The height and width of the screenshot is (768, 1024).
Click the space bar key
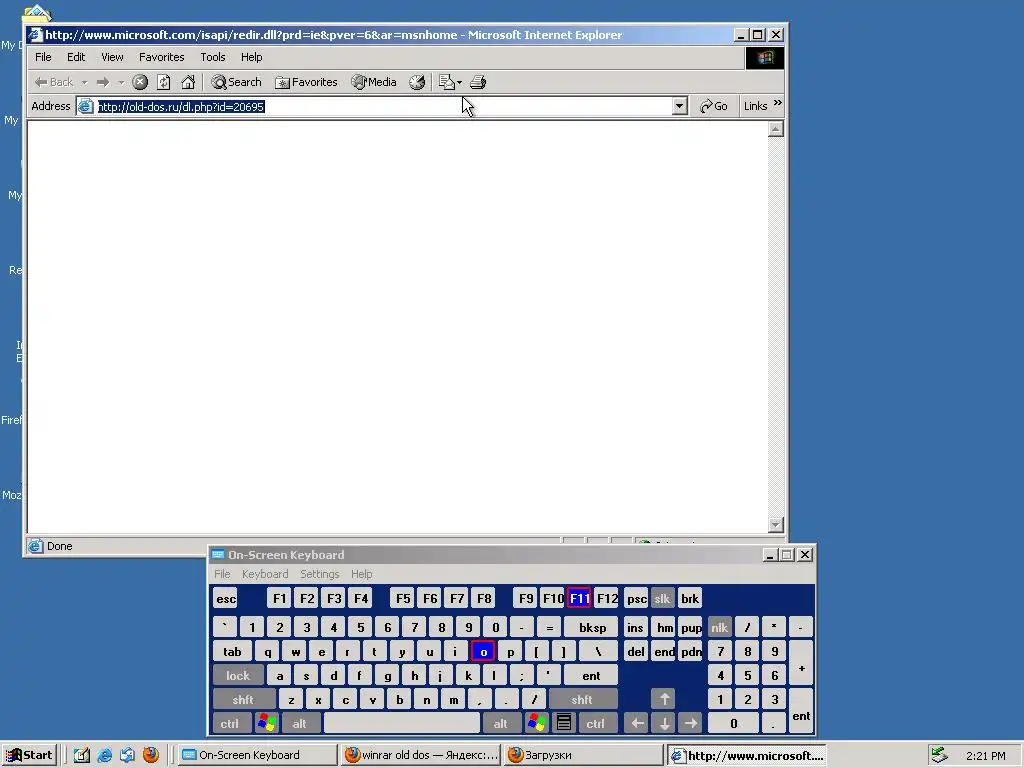402,723
